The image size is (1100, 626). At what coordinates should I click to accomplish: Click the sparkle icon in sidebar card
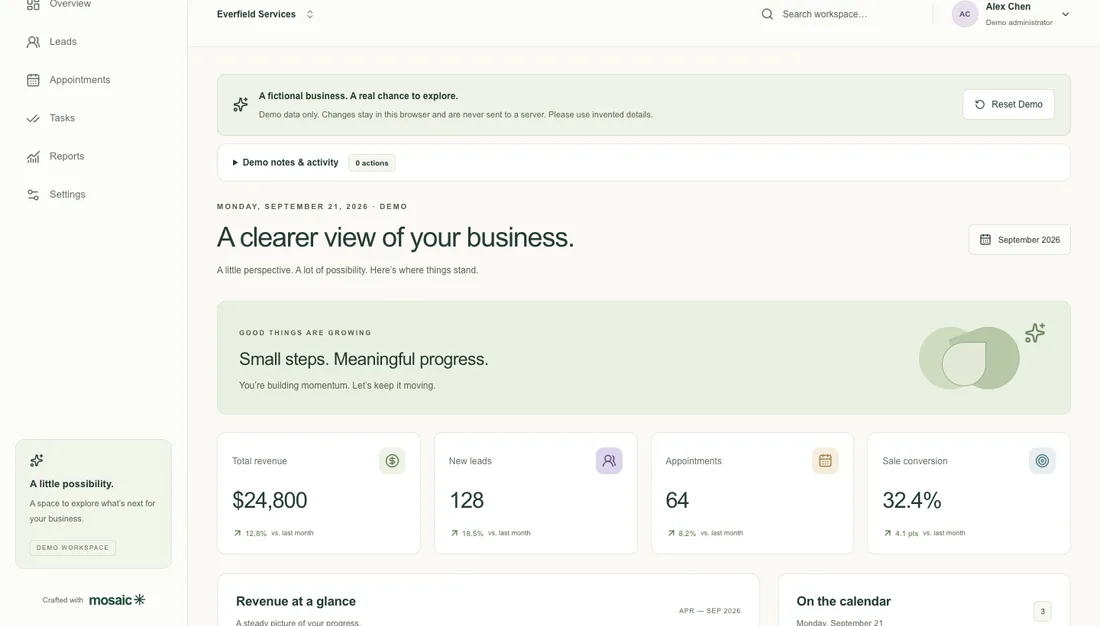tap(36, 460)
